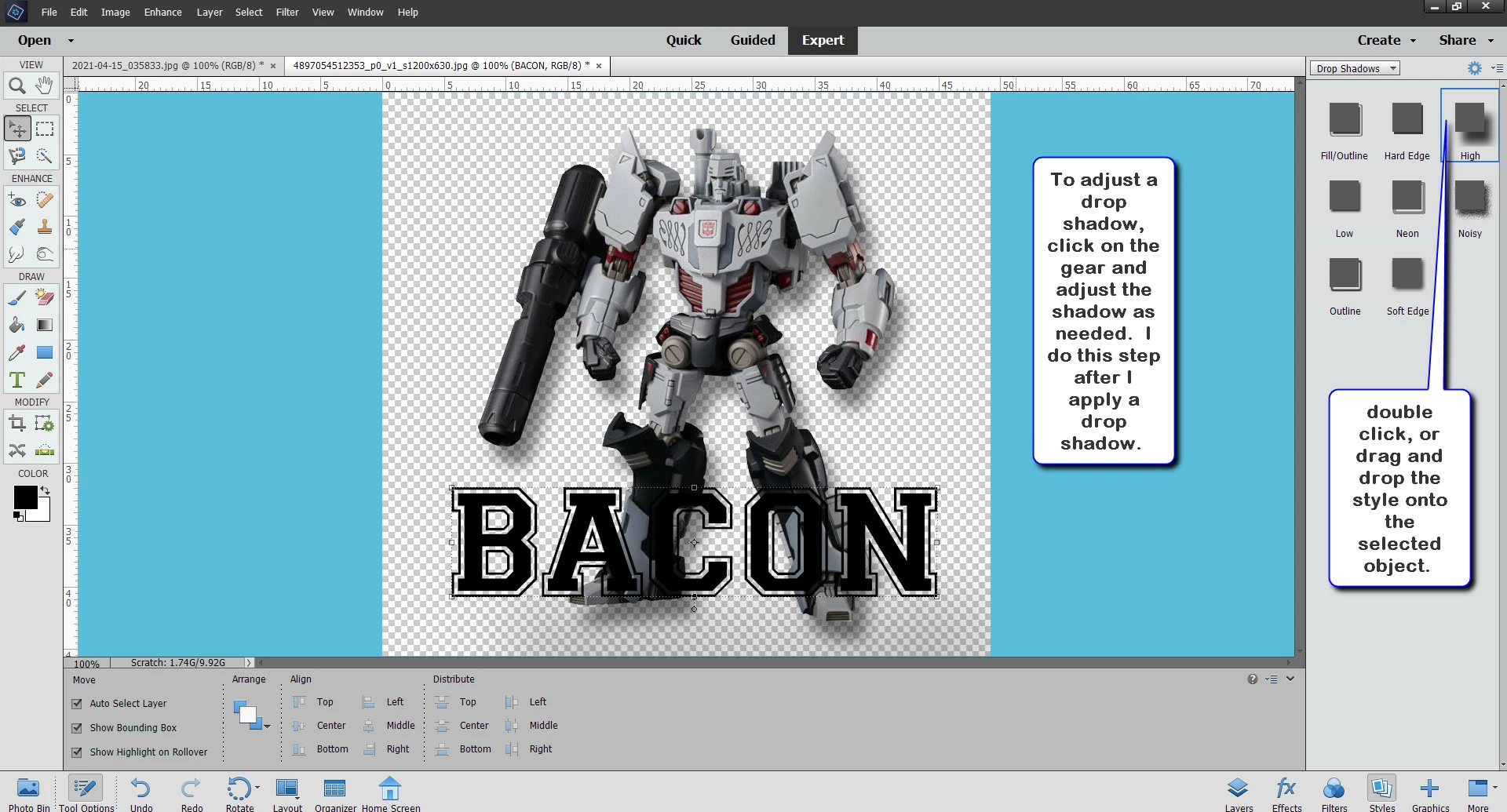Open the Filter menu

coord(287,12)
